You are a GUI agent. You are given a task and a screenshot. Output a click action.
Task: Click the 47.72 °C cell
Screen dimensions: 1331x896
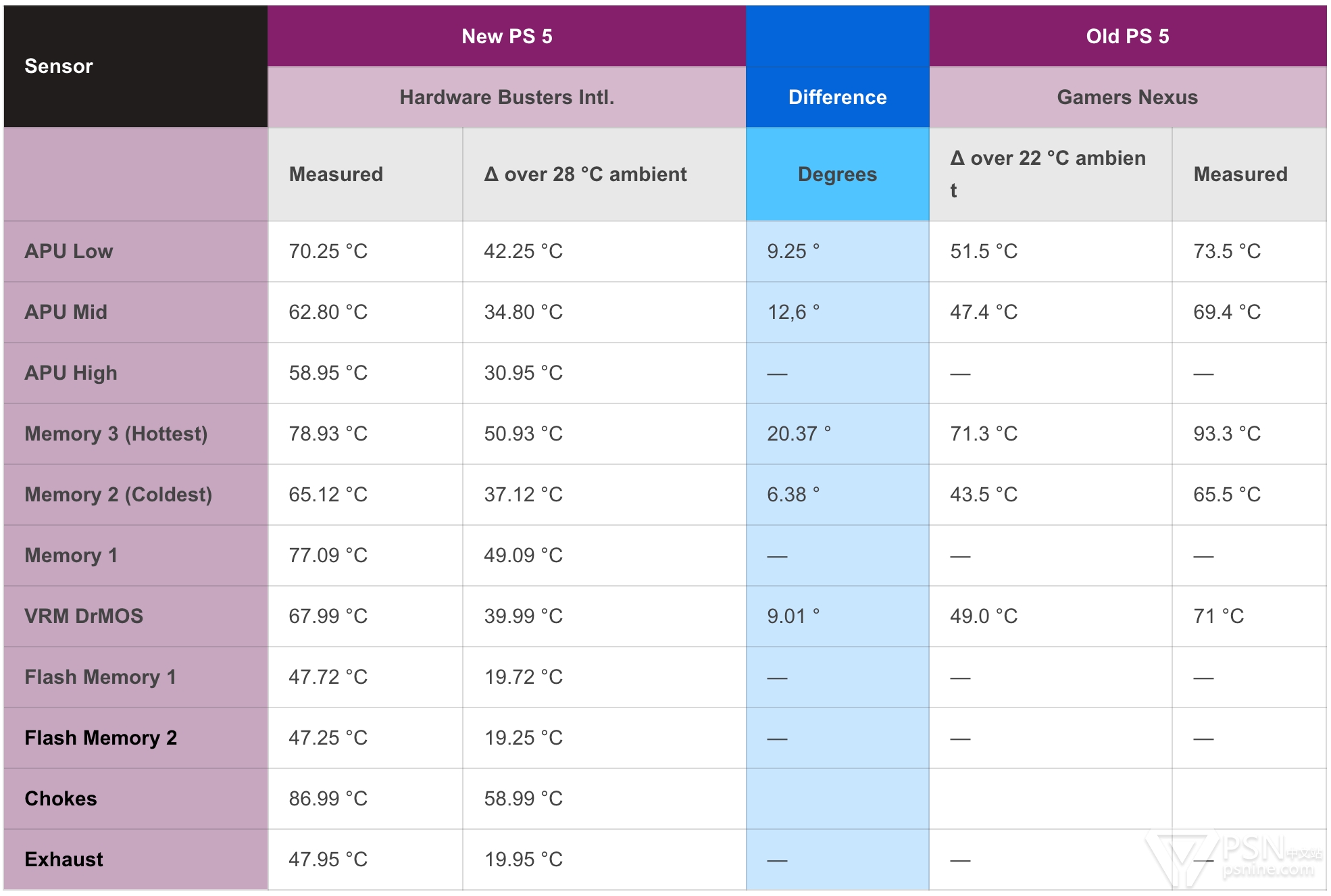[x=366, y=677]
